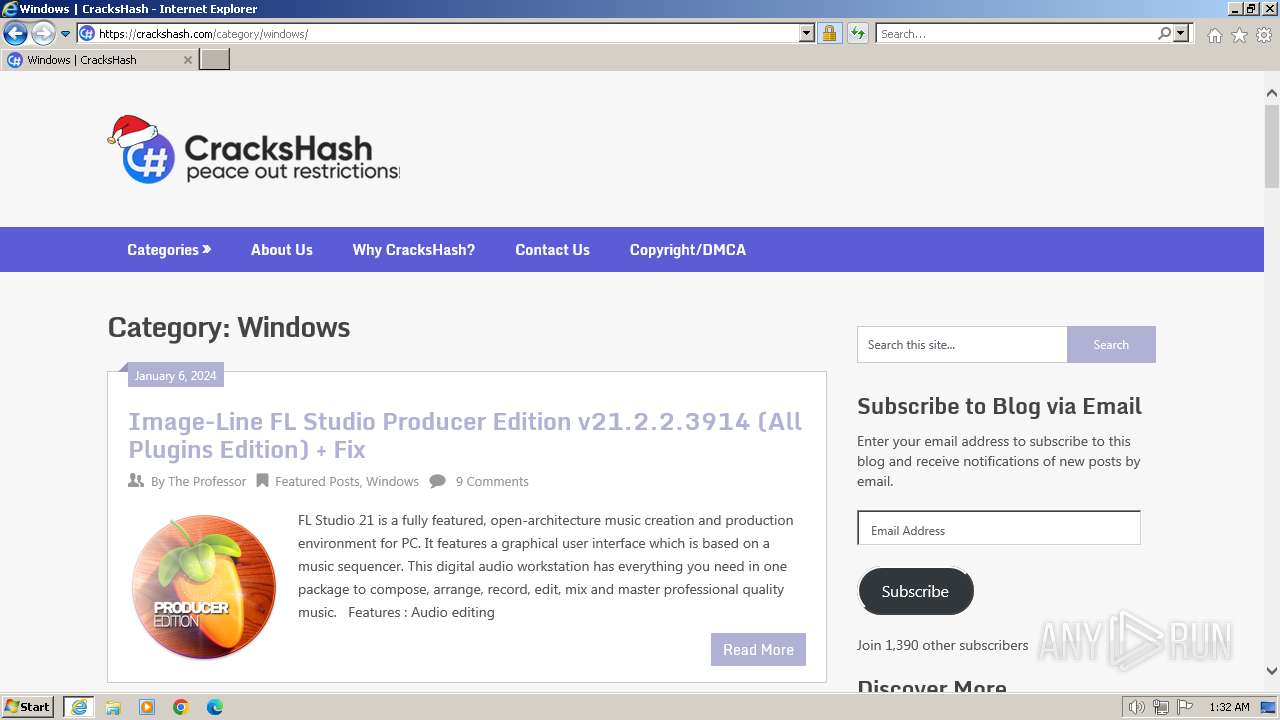Click the author people icon

(x=136, y=481)
